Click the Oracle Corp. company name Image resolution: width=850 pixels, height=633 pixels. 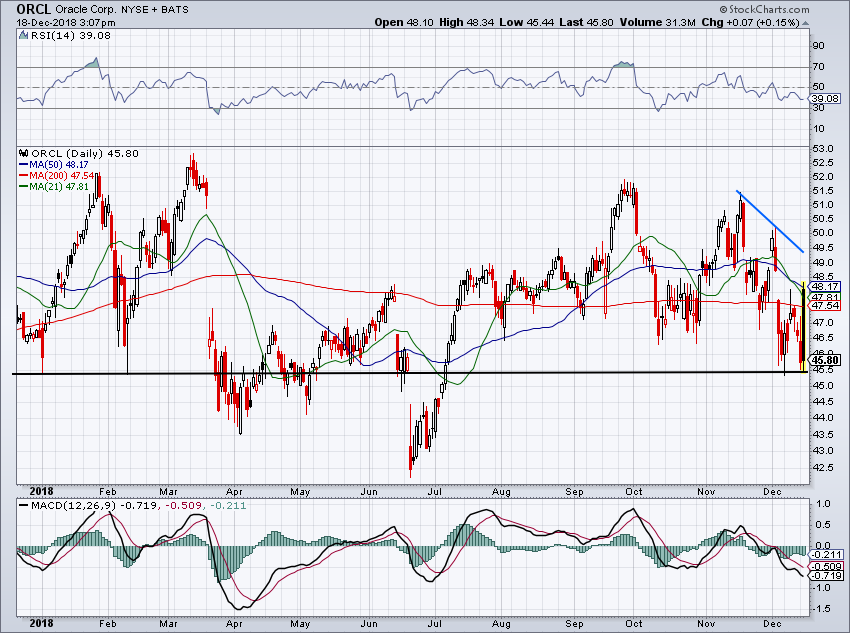[x=85, y=9]
